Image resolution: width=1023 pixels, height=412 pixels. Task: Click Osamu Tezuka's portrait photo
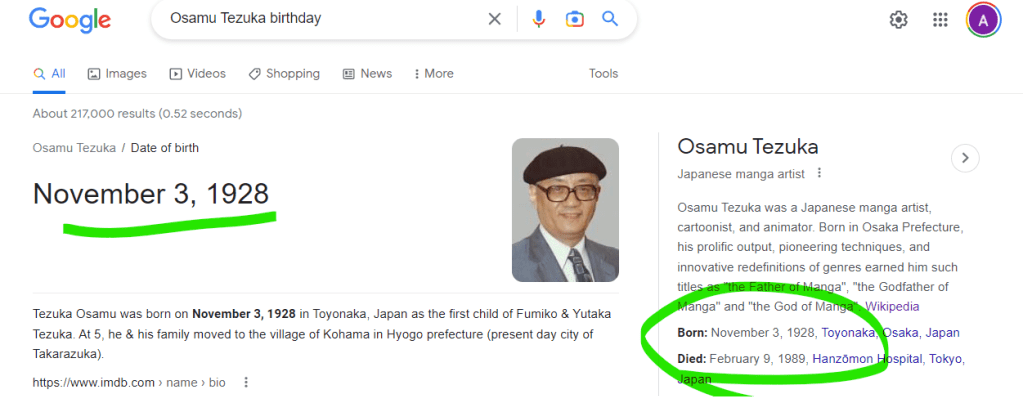pyautogui.click(x=565, y=210)
